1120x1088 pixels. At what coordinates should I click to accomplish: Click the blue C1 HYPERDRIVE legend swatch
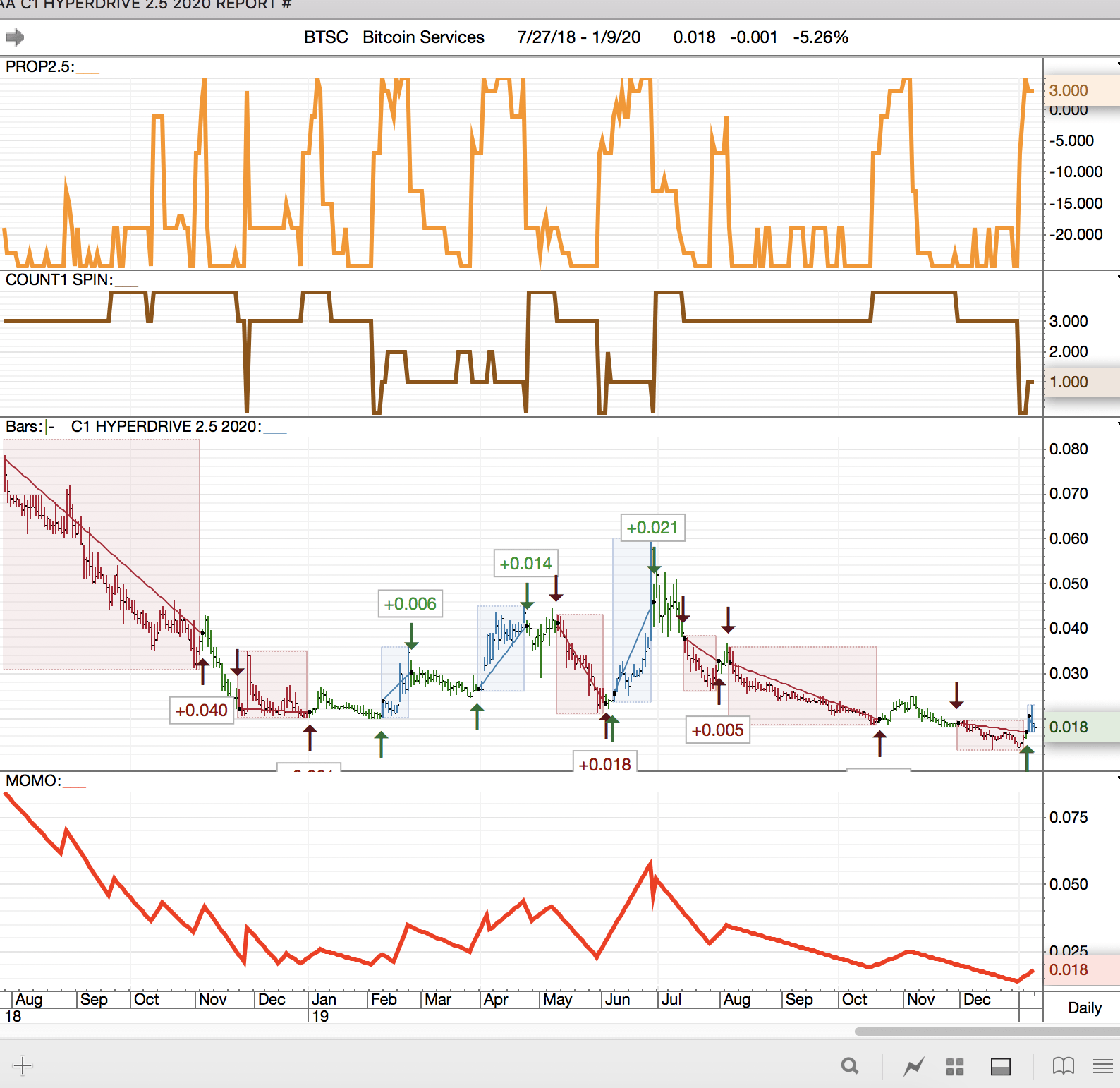tap(275, 432)
